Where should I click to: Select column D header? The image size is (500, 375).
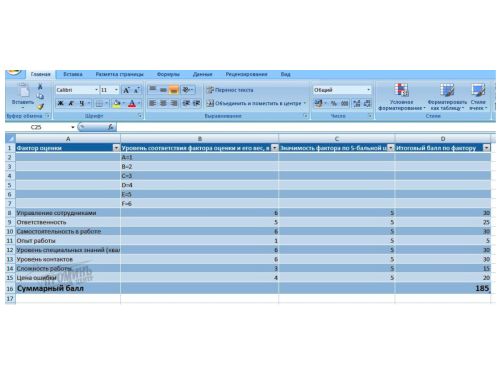coord(443,139)
